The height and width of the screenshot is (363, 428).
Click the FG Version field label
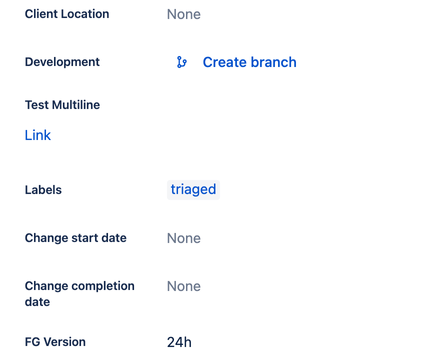(x=55, y=342)
